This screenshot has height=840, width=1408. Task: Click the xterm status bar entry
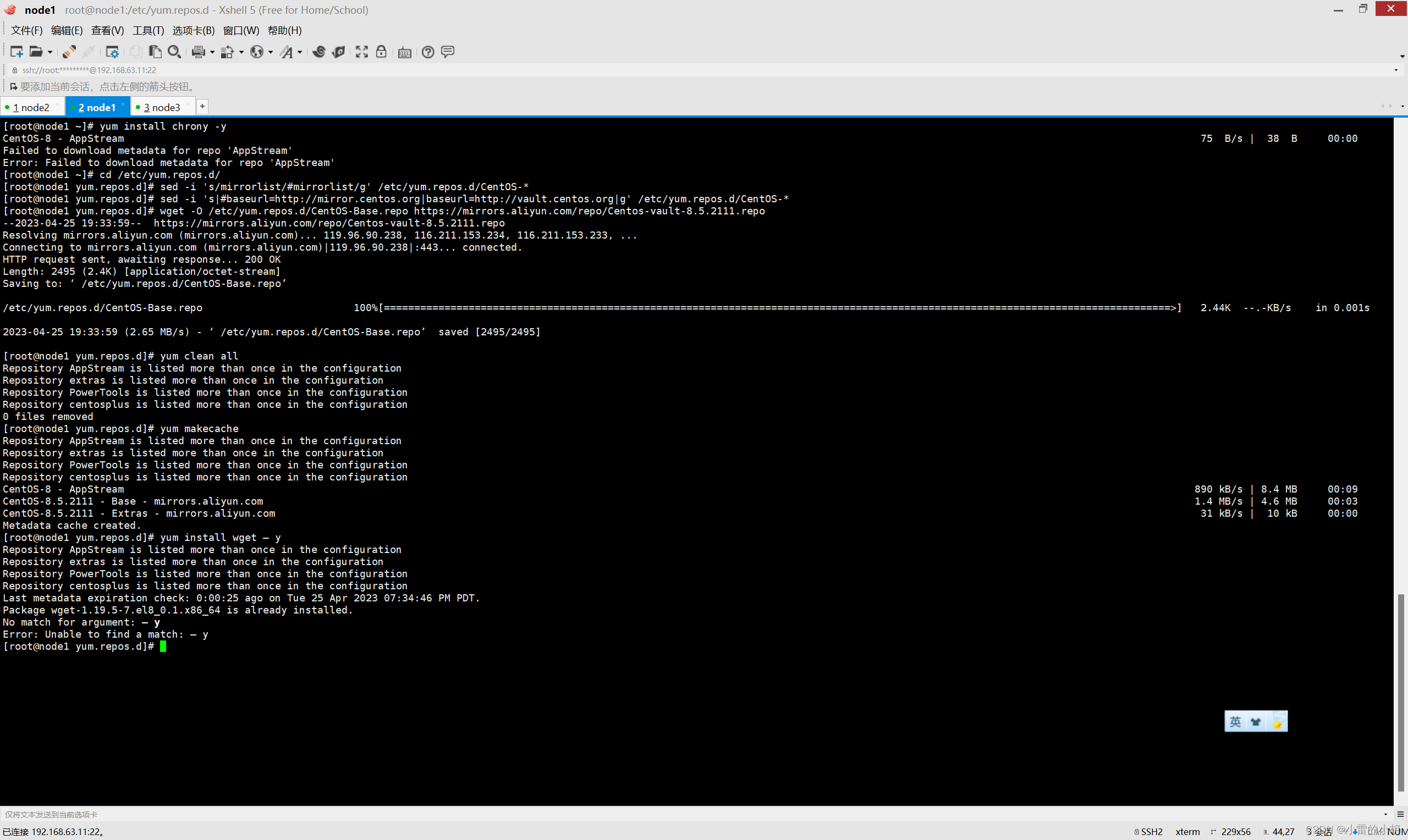coord(1187,832)
